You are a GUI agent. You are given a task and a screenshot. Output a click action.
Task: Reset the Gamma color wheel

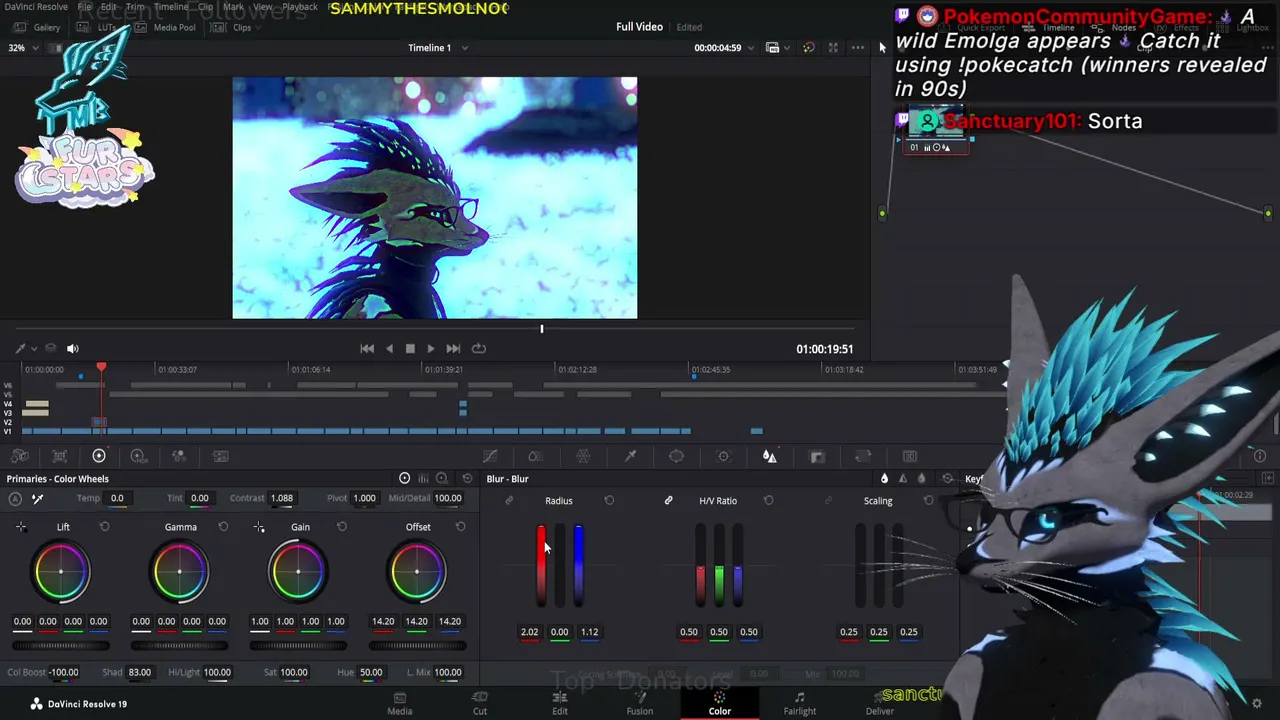click(223, 527)
